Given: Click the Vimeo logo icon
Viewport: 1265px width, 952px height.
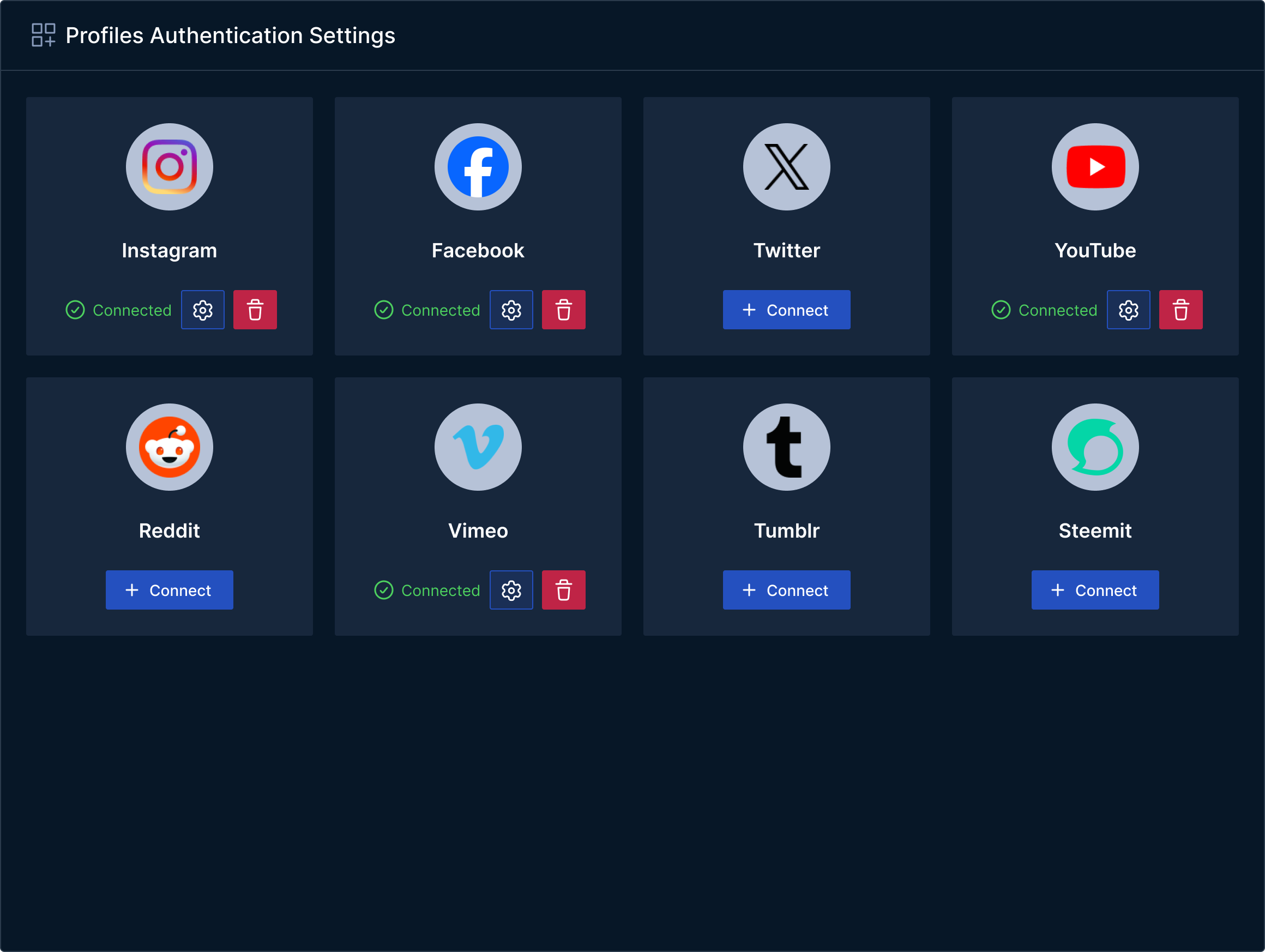Looking at the screenshot, I should [478, 447].
